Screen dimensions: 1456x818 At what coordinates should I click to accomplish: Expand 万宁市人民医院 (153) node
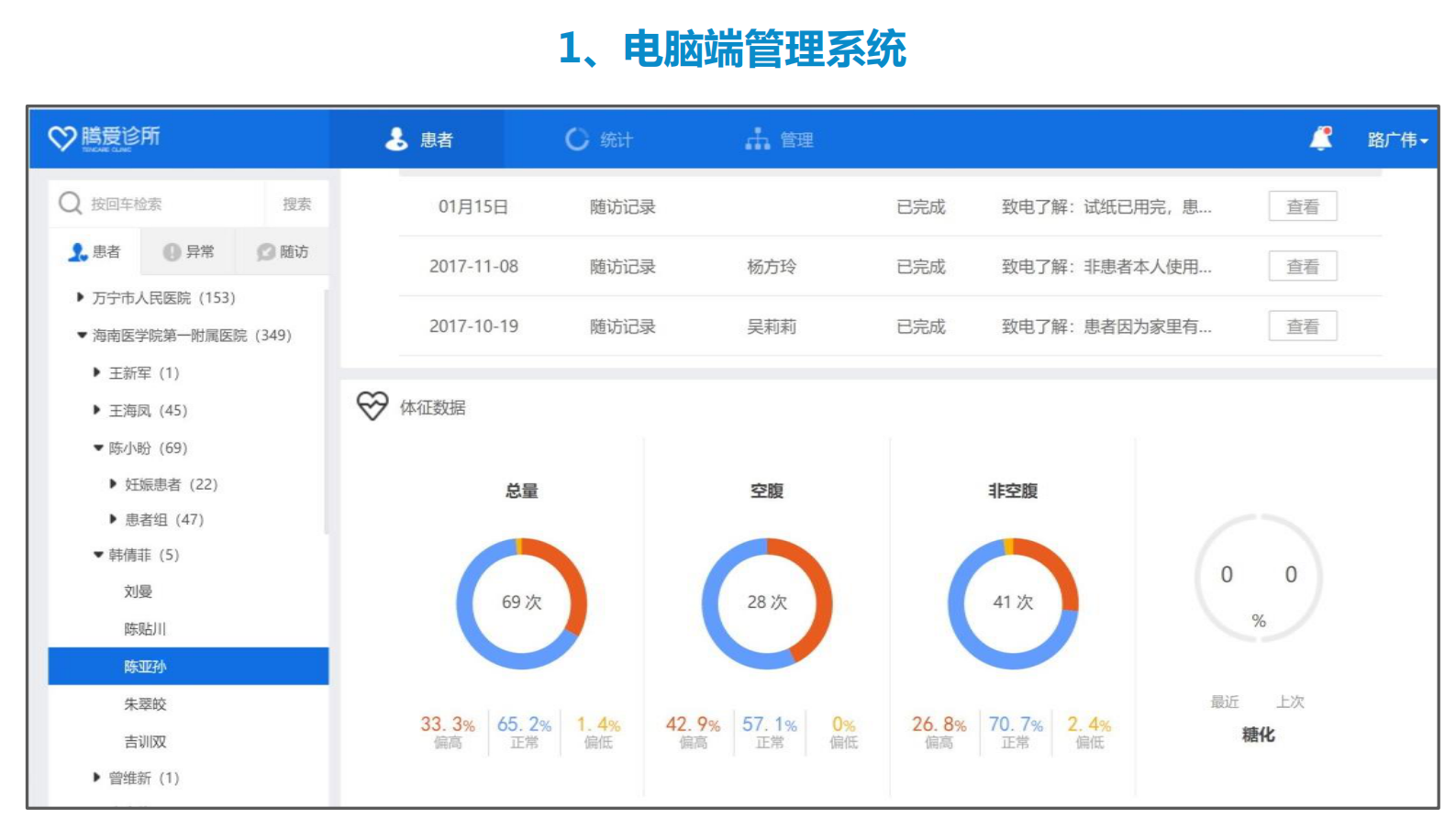pos(80,297)
